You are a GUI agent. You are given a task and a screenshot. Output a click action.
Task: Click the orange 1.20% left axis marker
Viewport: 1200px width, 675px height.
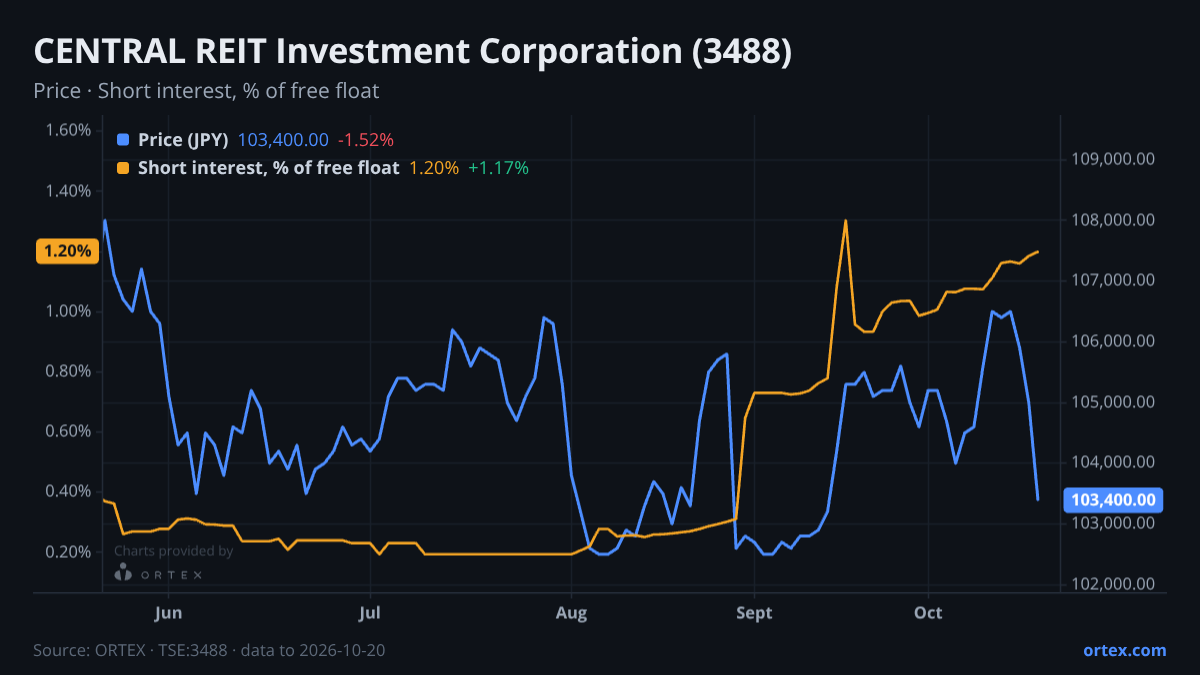click(x=68, y=251)
